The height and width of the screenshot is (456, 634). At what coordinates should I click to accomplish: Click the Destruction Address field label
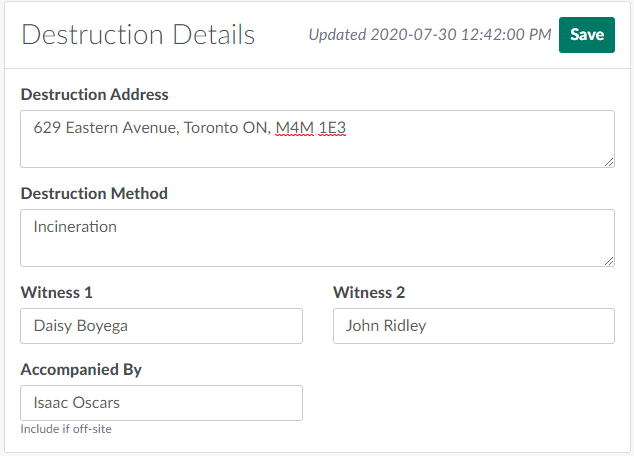[94, 95]
